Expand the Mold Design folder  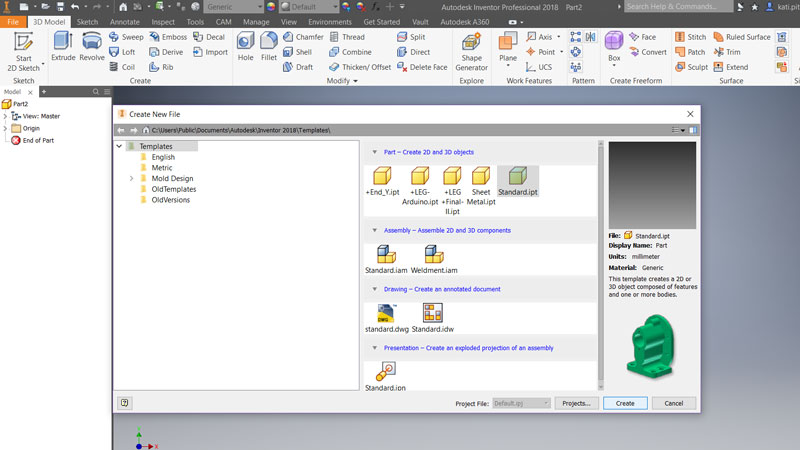[x=131, y=179]
